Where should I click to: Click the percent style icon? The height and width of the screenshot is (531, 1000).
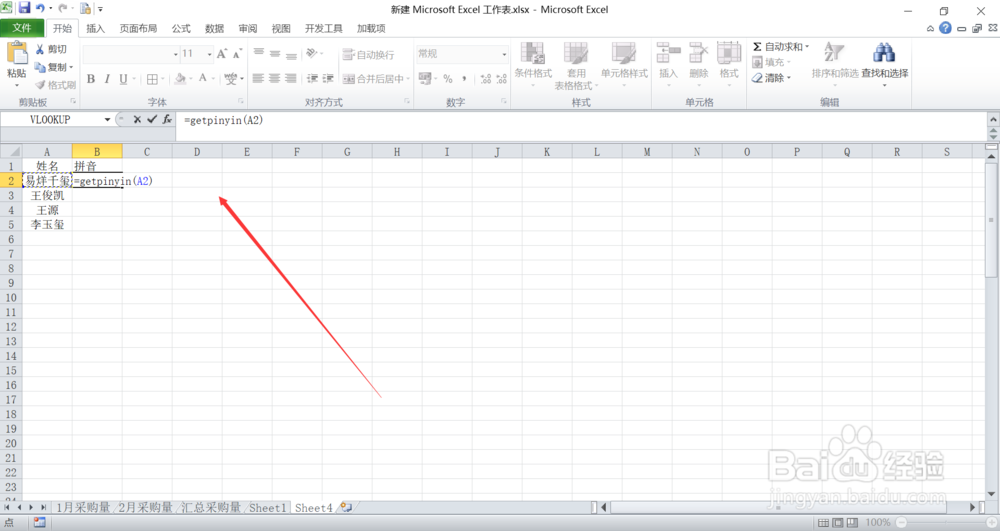[x=448, y=78]
